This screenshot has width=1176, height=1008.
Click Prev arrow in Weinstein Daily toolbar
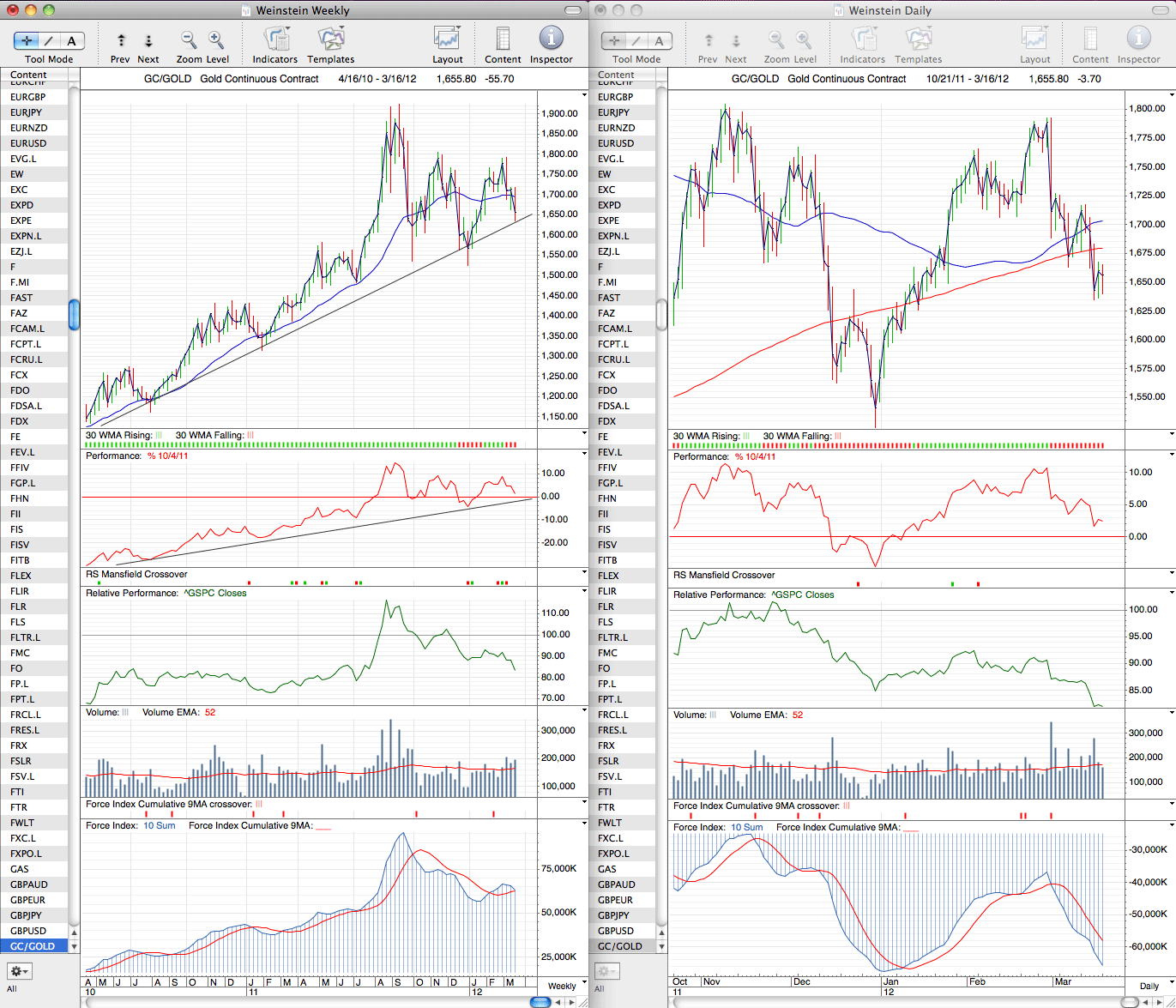pos(708,40)
